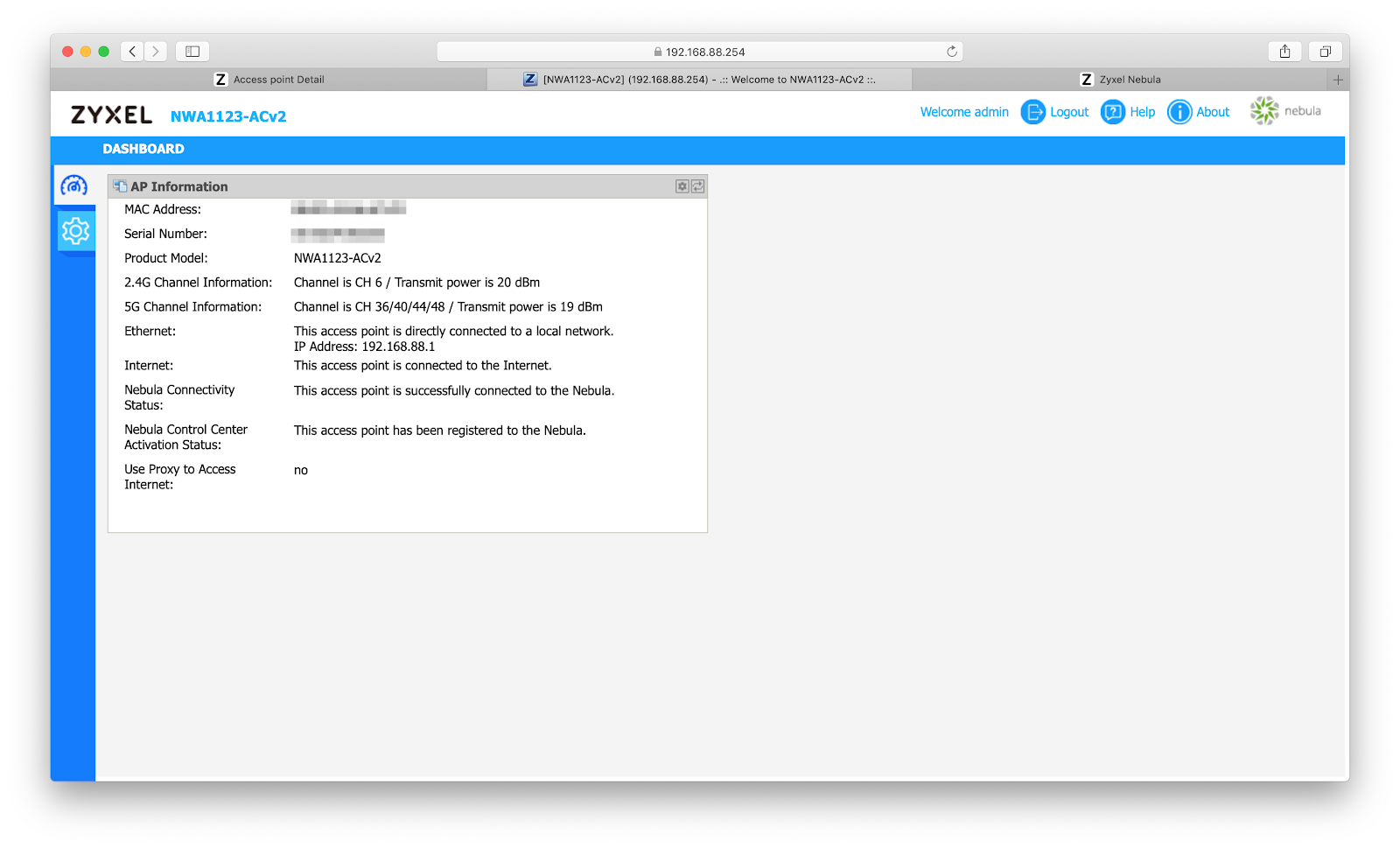Click the Ethernet label
The height and width of the screenshot is (848, 1400).
click(150, 332)
